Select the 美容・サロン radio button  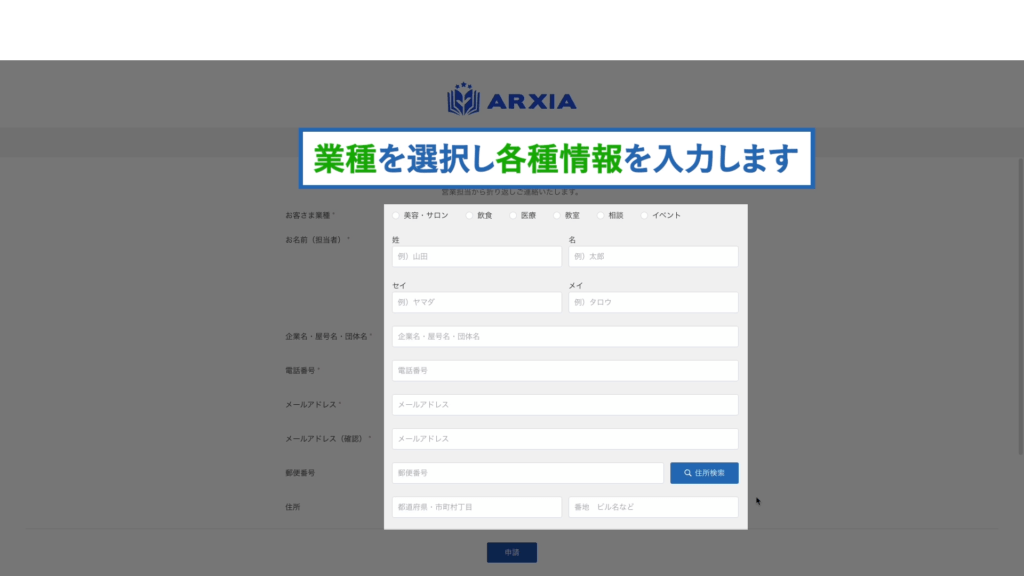[x=396, y=216]
